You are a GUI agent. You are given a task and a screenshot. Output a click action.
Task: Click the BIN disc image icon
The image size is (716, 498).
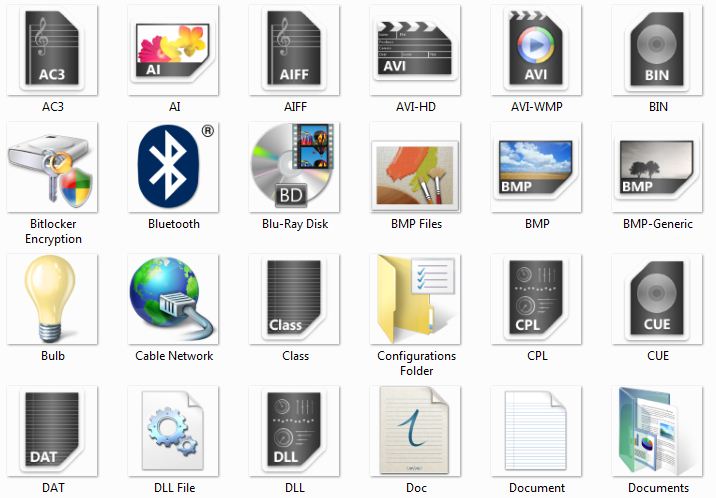(657, 50)
